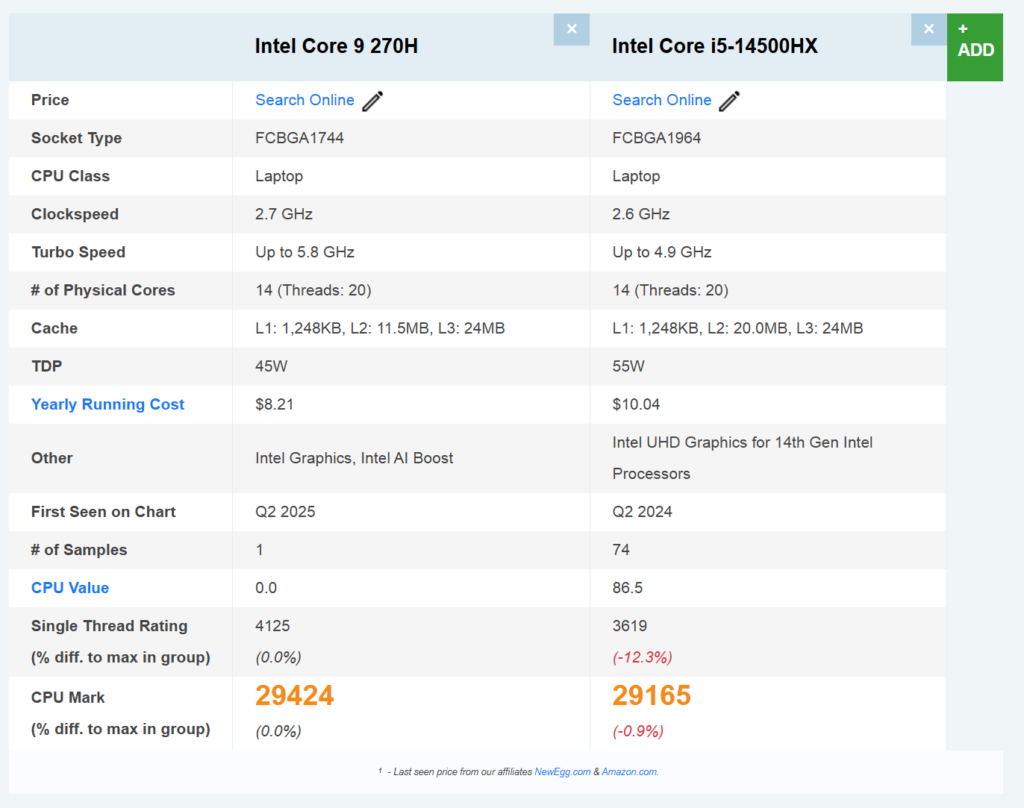Click the CPU Mark row label
This screenshot has width=1024, height=808.
[x=68, y=698]
